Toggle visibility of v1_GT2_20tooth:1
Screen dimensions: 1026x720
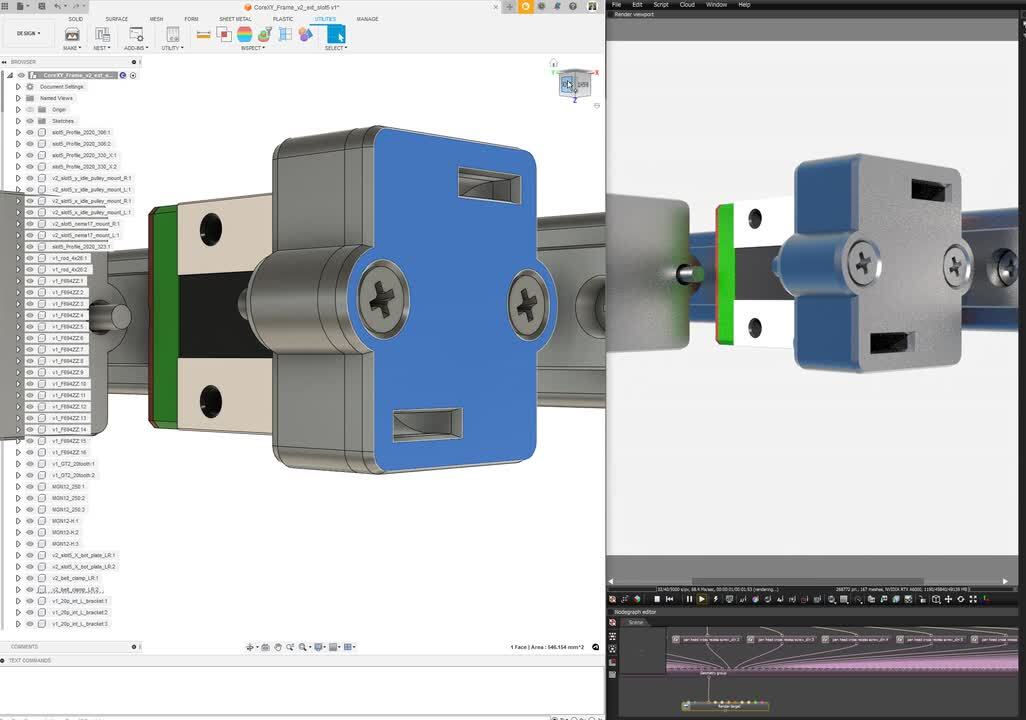point(30,464)
